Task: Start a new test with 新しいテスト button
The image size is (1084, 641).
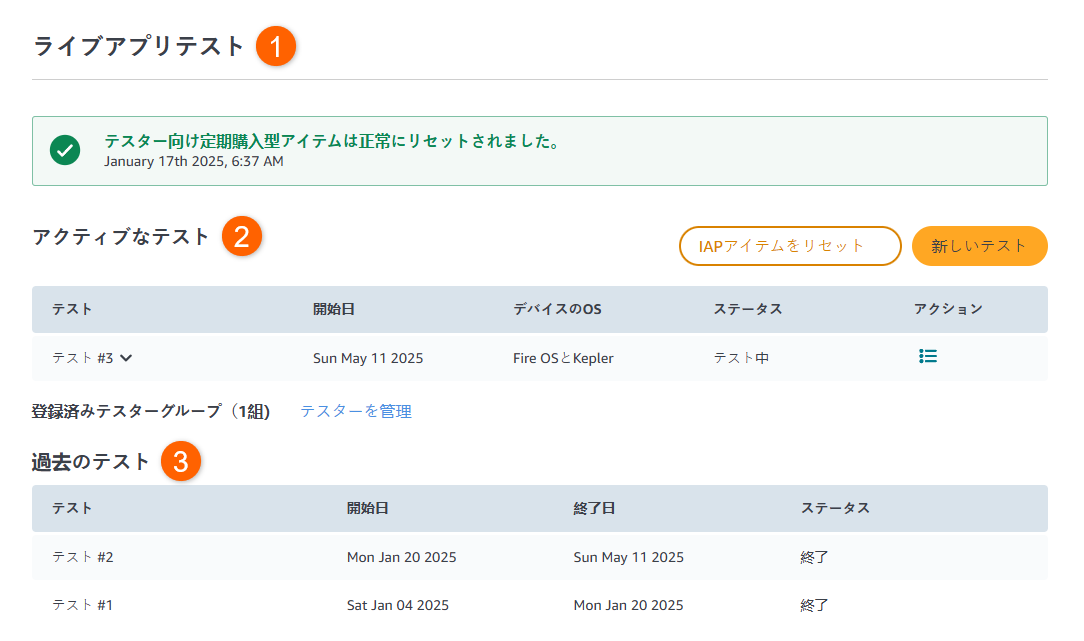Action: pyautogui.click(x=979, y=246)
